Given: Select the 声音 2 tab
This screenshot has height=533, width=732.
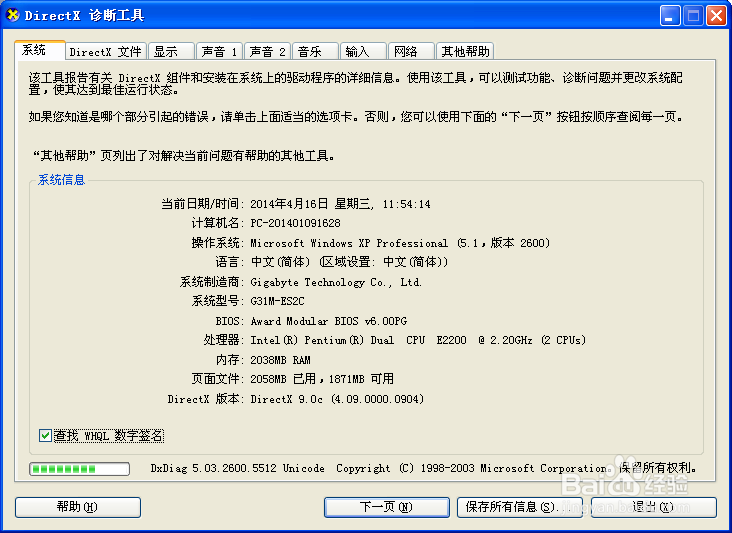Looking at the screenshot, I should point(267,51).
